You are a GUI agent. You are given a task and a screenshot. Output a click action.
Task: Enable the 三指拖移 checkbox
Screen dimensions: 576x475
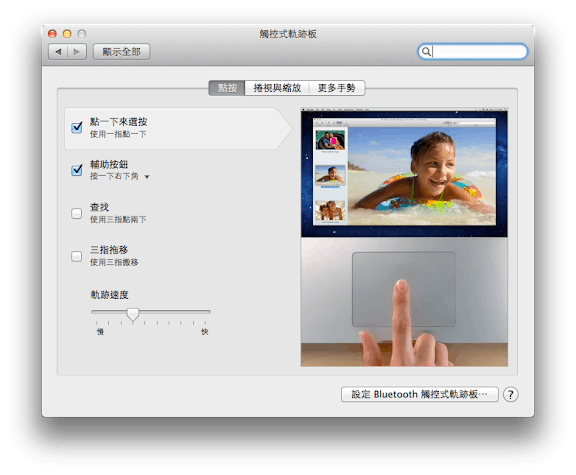click(x=76, y=256)
